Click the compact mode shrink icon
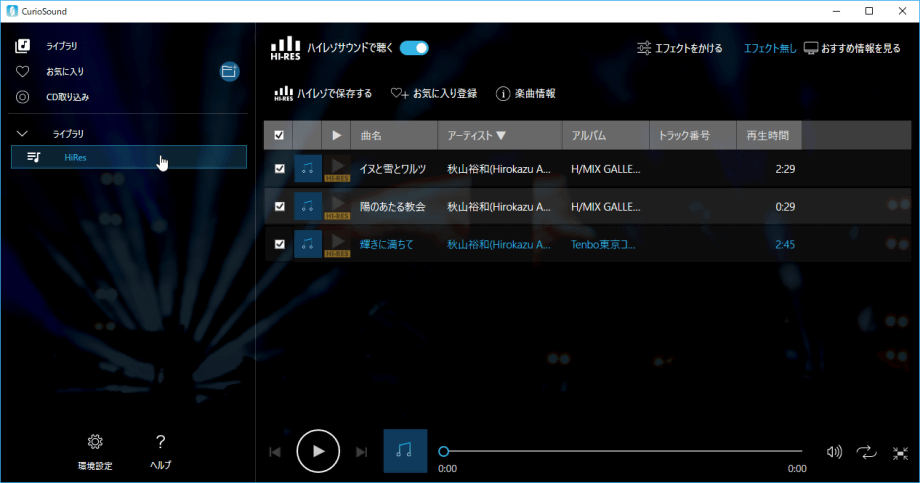The width and height of the screenshot is (920, 483). (900, 452)
